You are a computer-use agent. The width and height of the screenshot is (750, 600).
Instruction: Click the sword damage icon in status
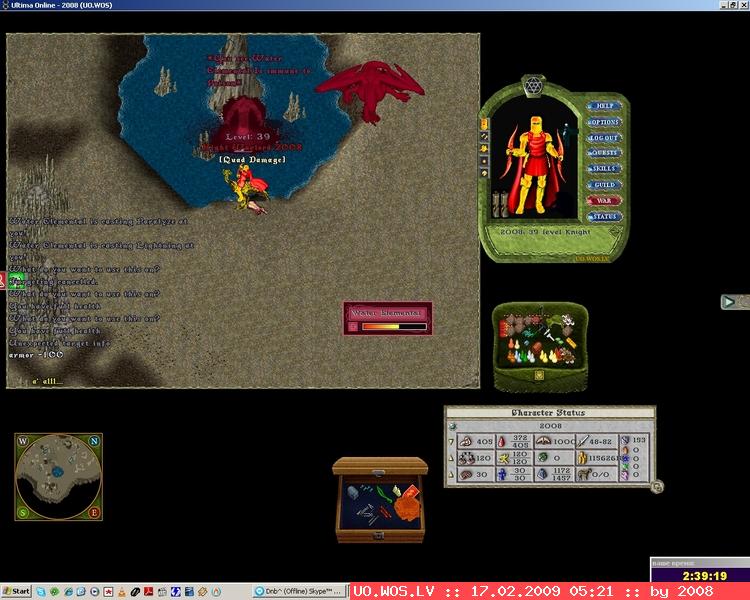pyautogui.click(x=582, y=442)
